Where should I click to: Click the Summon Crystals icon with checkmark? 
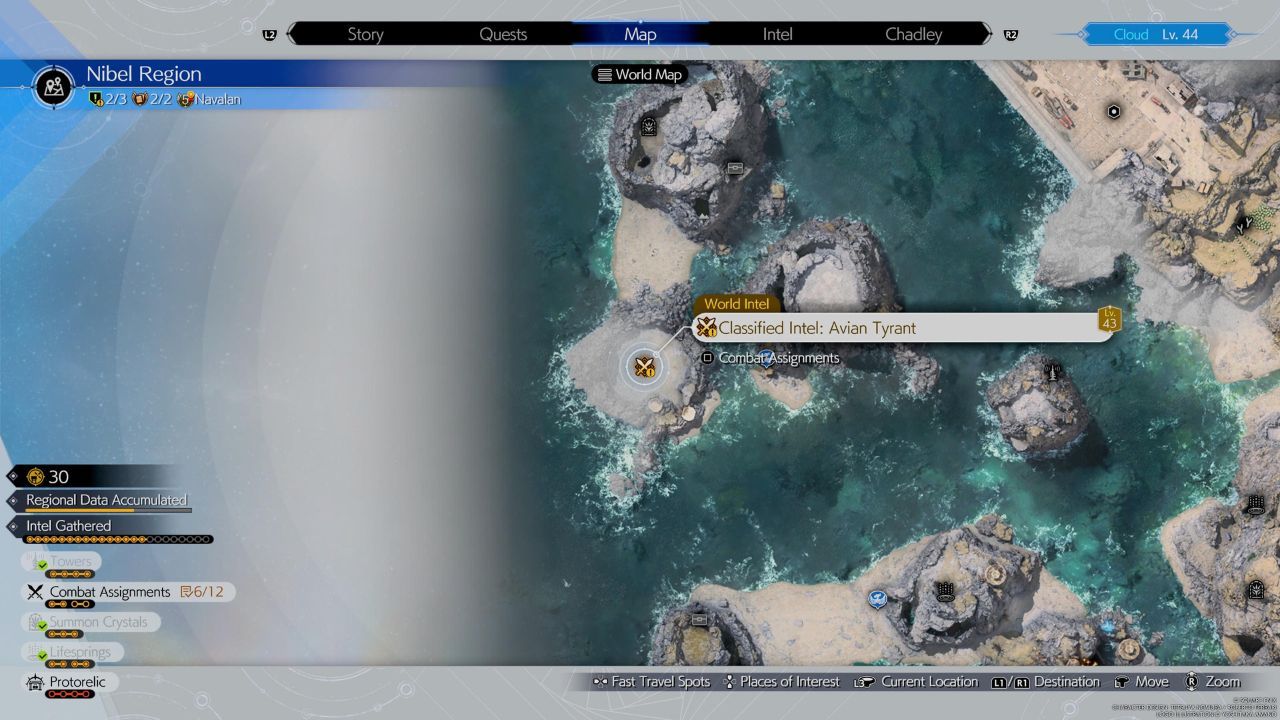[35, 622]
